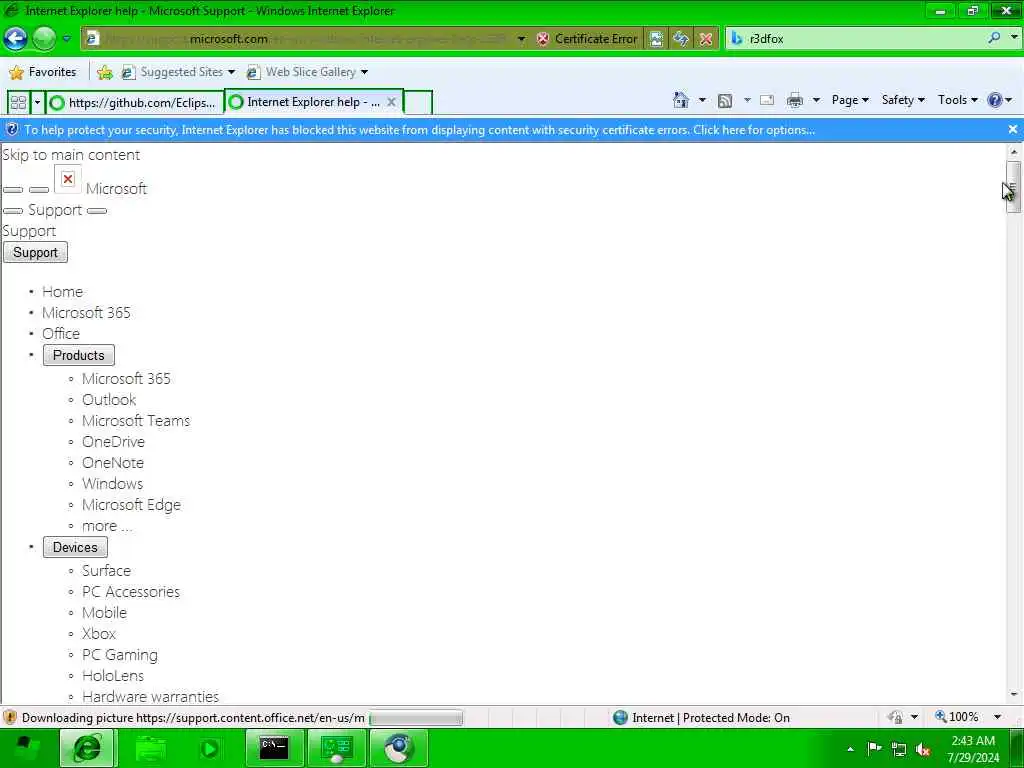This screenshot has width=1024, height=768.
Task: Click the Skip to main content link
Action: tap(71, 155)
